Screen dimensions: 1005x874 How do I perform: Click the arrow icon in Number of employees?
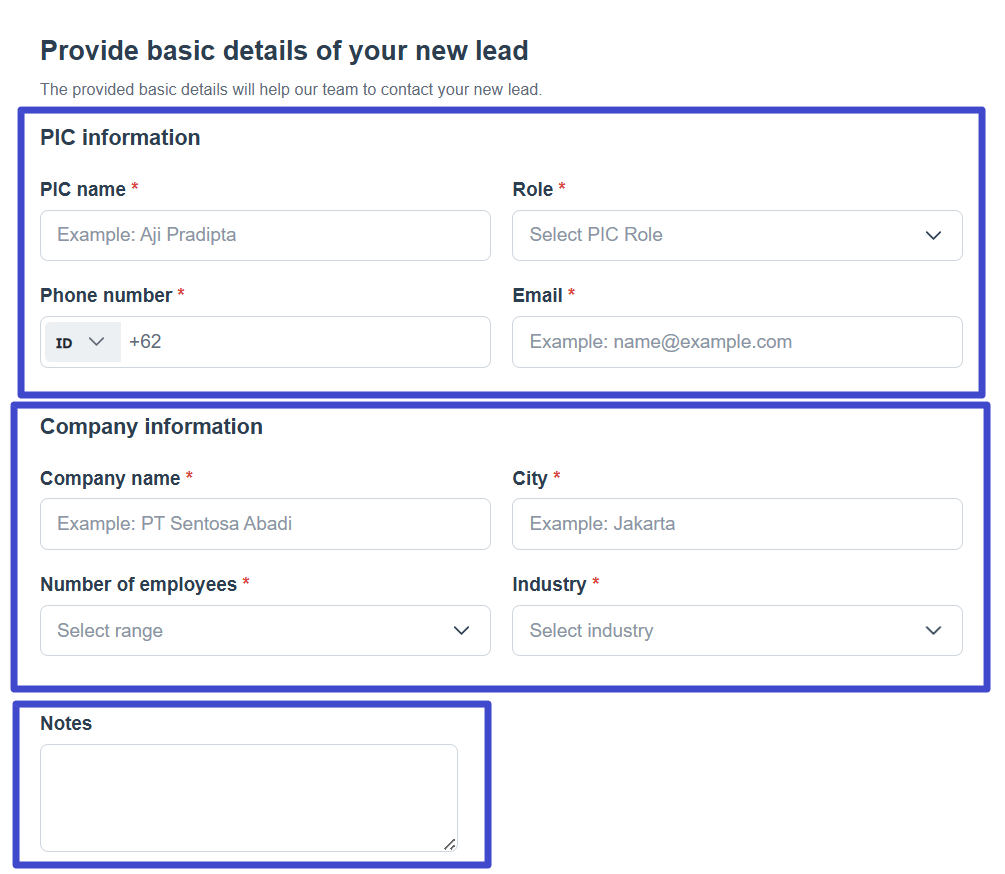coord(461,631)
